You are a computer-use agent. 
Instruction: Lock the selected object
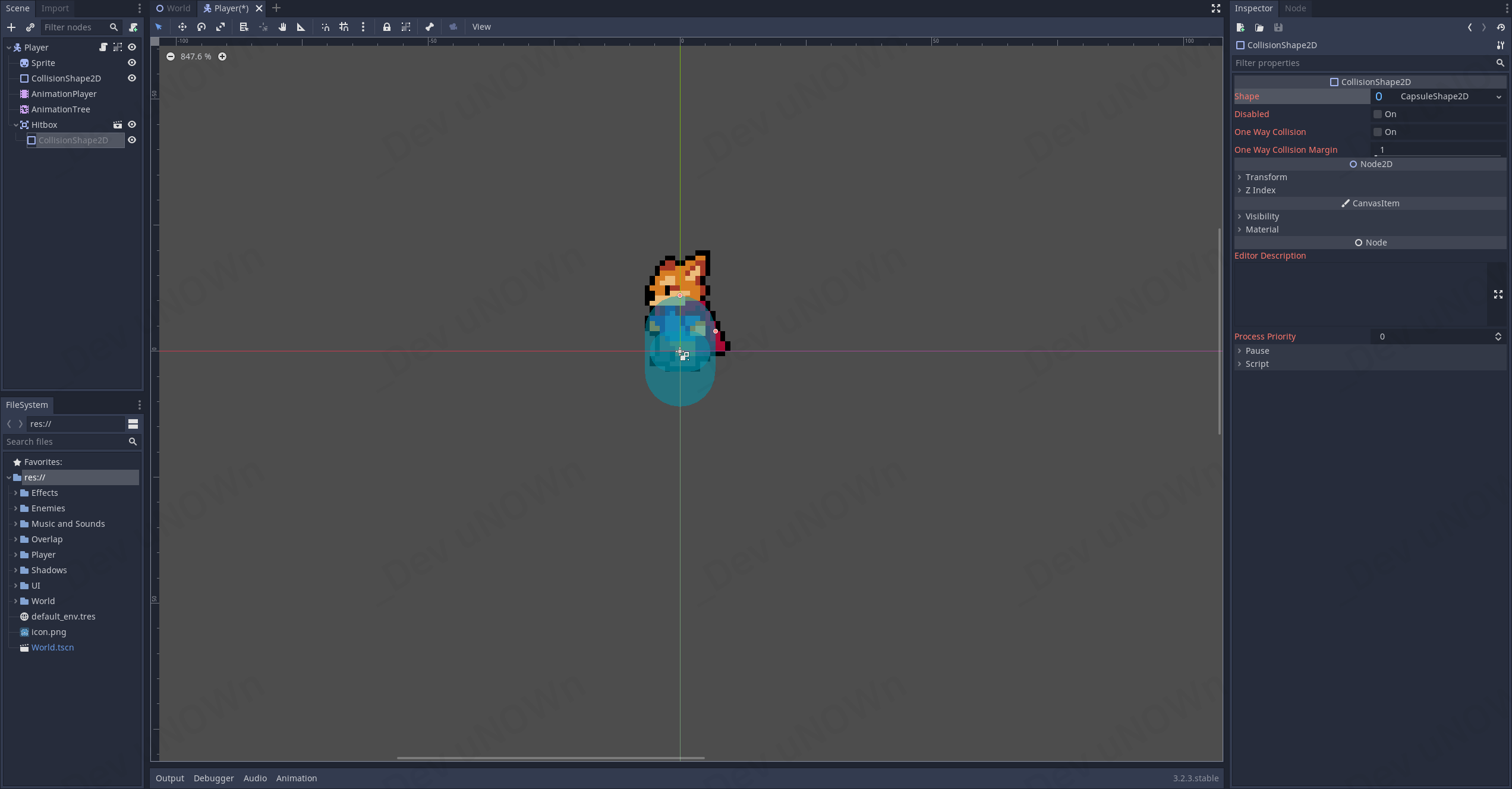coord(386,27)
